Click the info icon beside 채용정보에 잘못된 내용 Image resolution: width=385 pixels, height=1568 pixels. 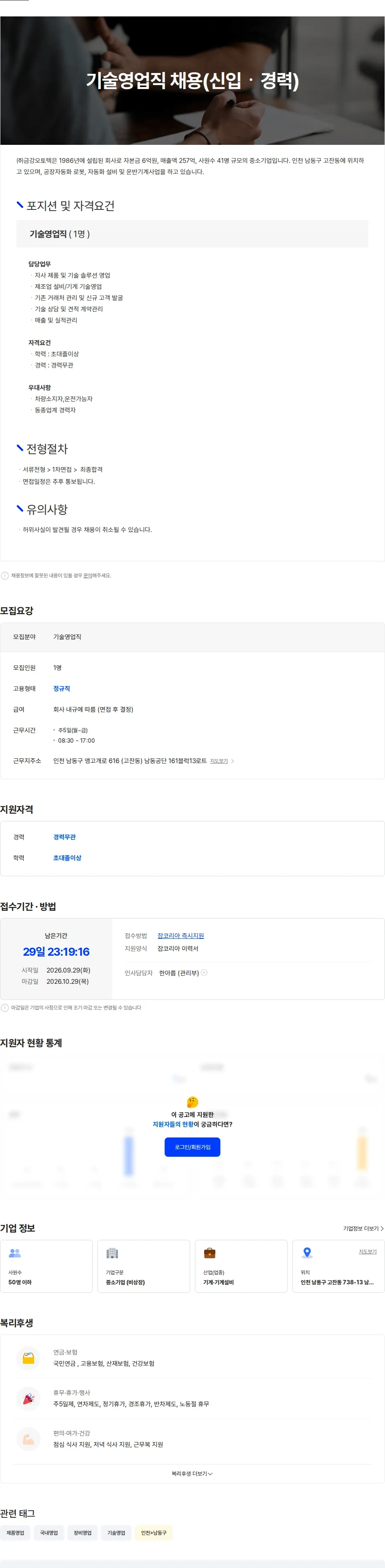[x=5, y=575]
